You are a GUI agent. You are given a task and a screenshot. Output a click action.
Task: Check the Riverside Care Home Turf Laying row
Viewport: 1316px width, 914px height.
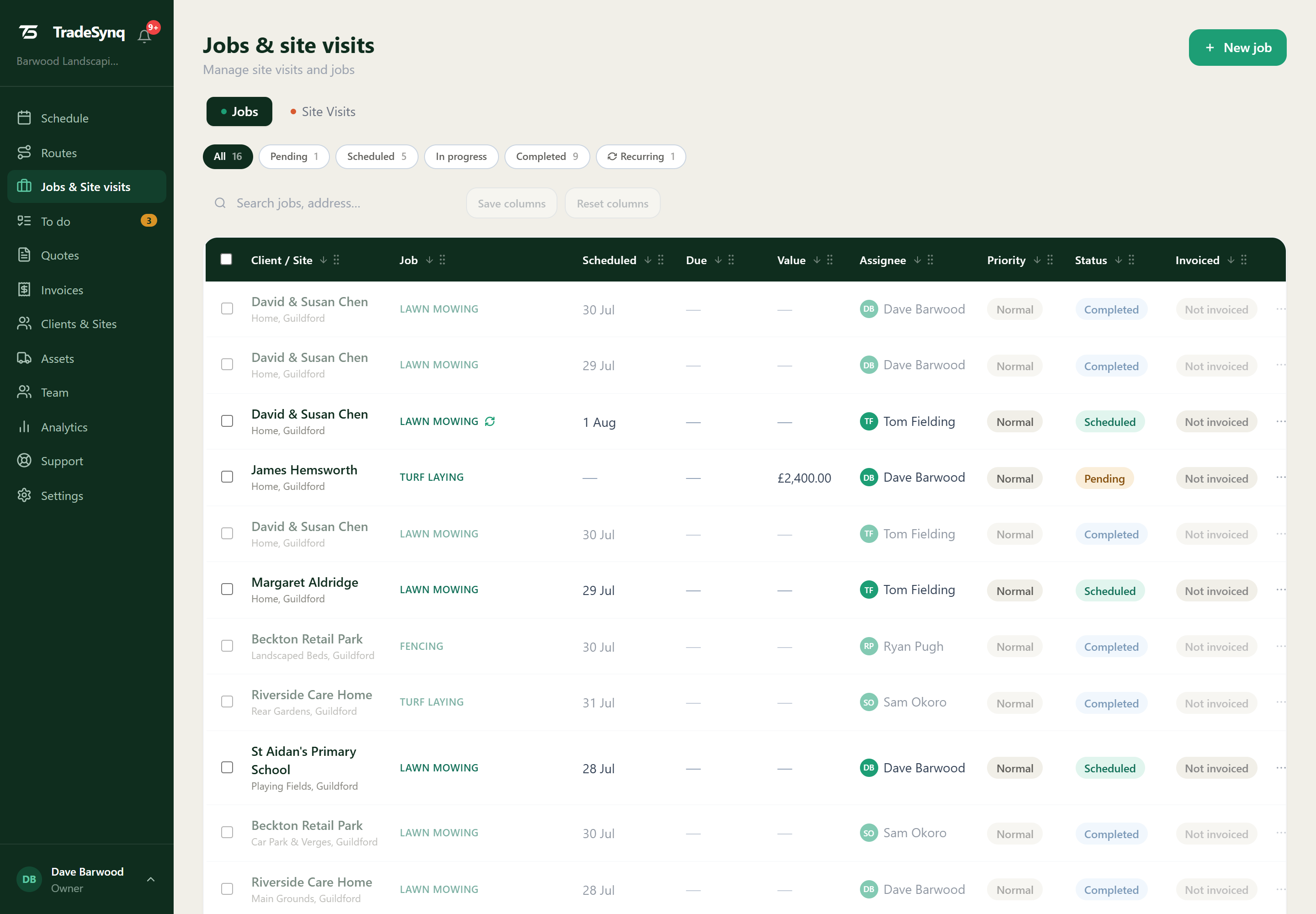coord(228,702)
